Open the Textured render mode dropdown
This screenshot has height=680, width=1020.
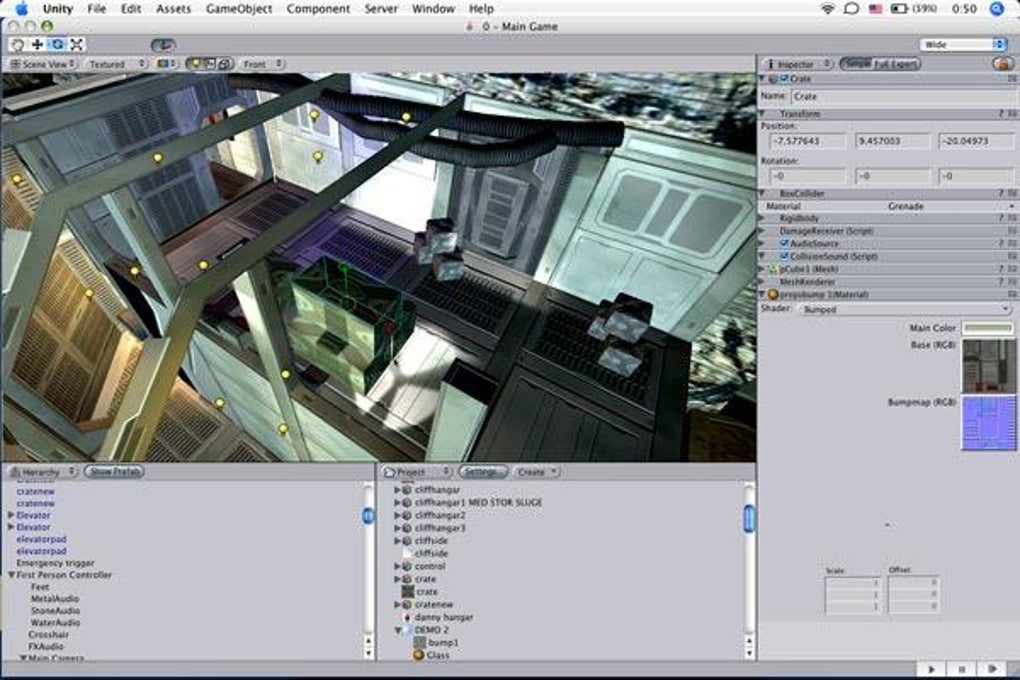click(x=115, y=64)
